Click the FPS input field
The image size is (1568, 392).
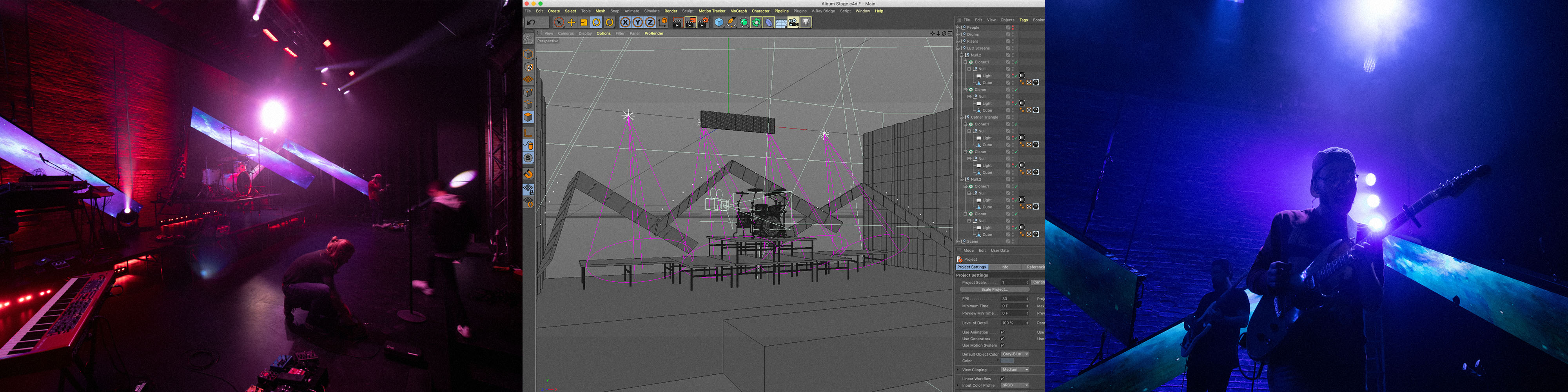(1013, 299)
